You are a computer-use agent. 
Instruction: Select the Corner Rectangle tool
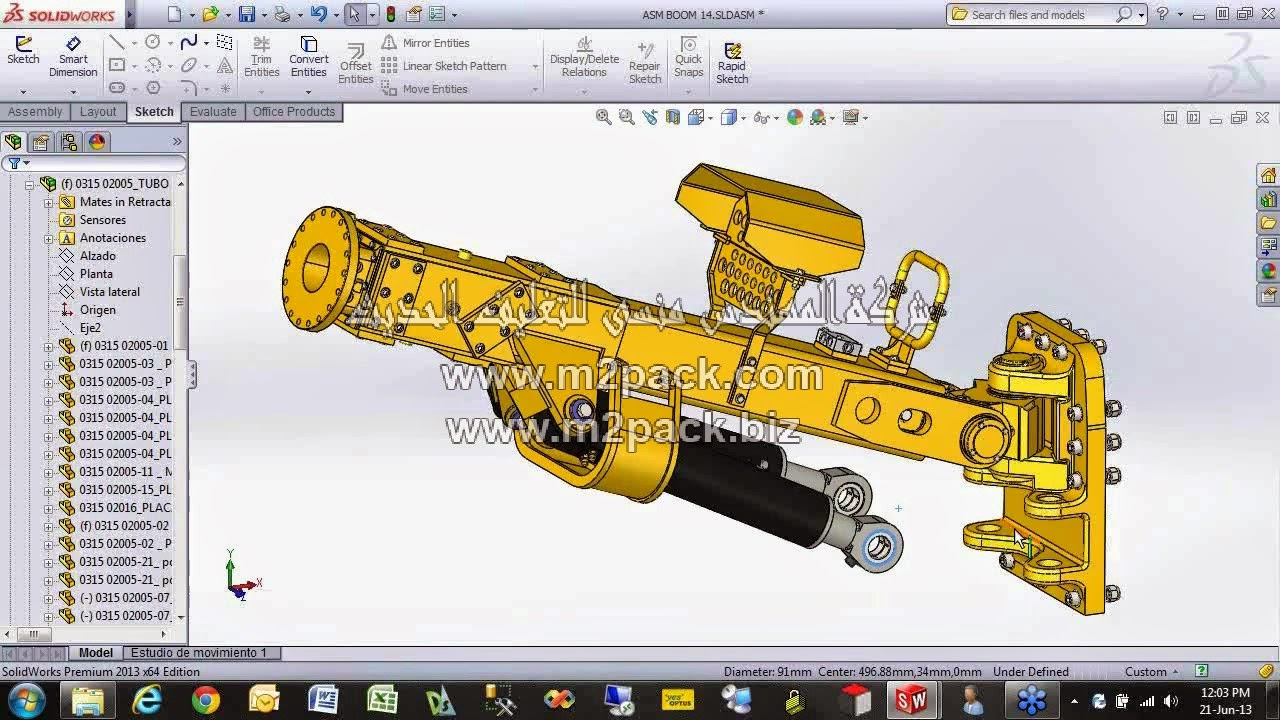tap(117, 65)
